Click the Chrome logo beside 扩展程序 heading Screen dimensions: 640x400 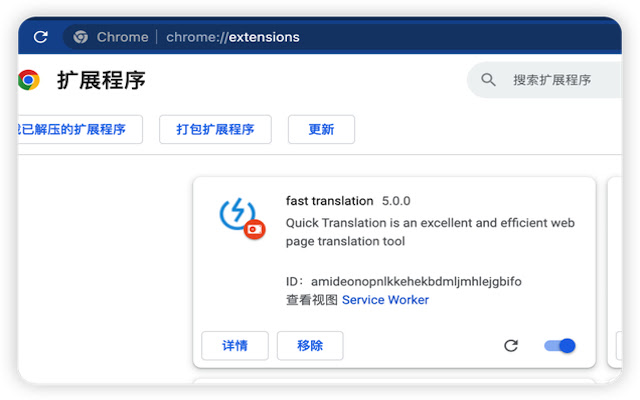(29, 80)
